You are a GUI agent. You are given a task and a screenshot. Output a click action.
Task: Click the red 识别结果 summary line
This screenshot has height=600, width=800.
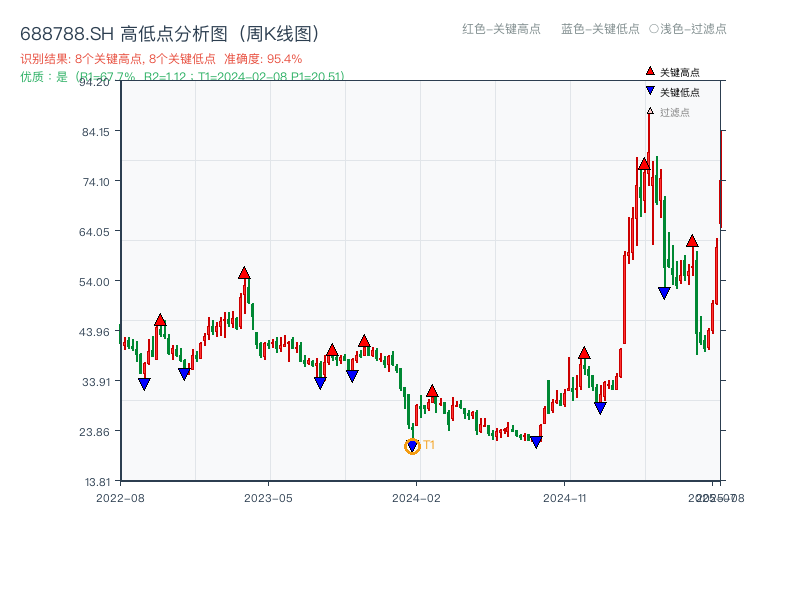[161, 59]
